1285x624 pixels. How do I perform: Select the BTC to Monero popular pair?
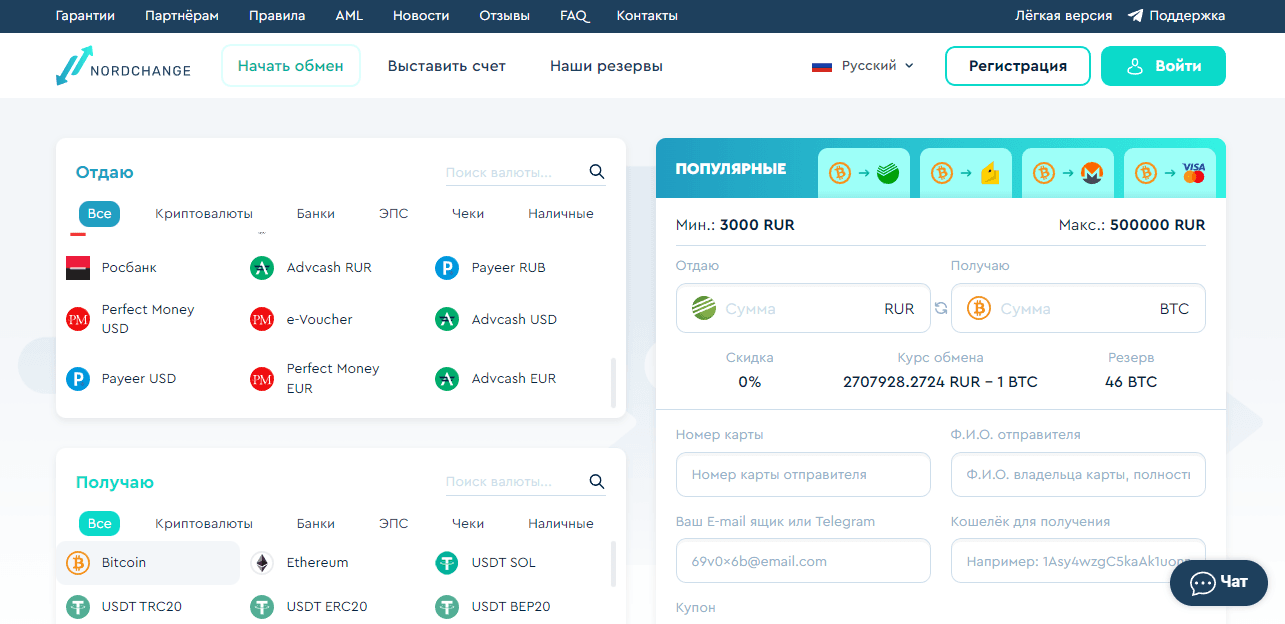pyautogui.click(x=1067, y=172)
